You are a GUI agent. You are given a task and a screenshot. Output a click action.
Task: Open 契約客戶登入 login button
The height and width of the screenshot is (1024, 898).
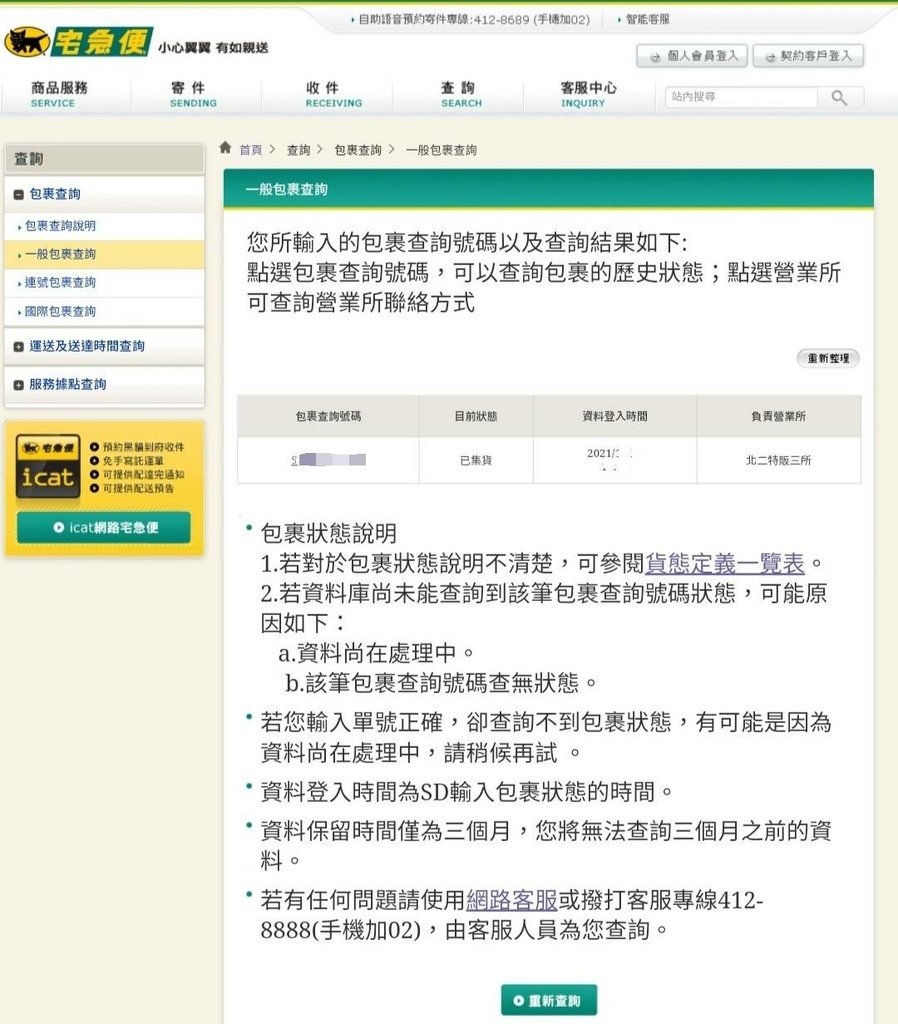click(x=808, y=56)
